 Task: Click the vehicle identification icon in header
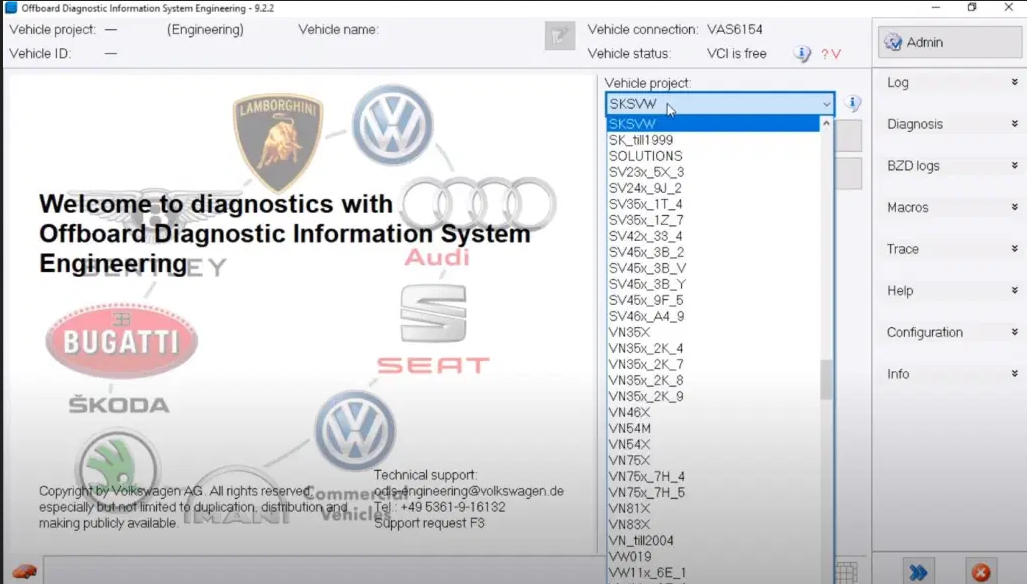pos(559,36)
